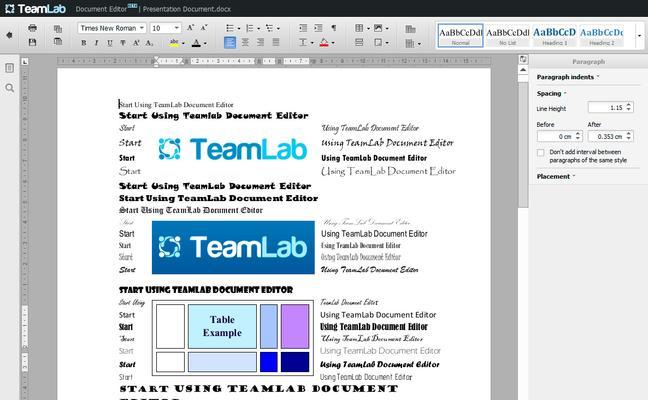Click the insert table icon
Image resolution: width=648 pixels, height=400 pixels.
(x=359, y=28)
